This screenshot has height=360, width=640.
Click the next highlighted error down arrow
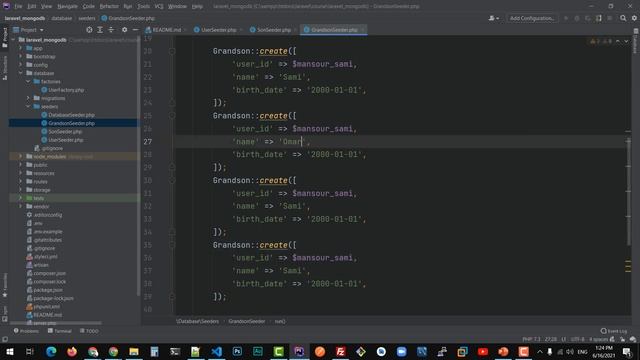click(x=626, y=41)
